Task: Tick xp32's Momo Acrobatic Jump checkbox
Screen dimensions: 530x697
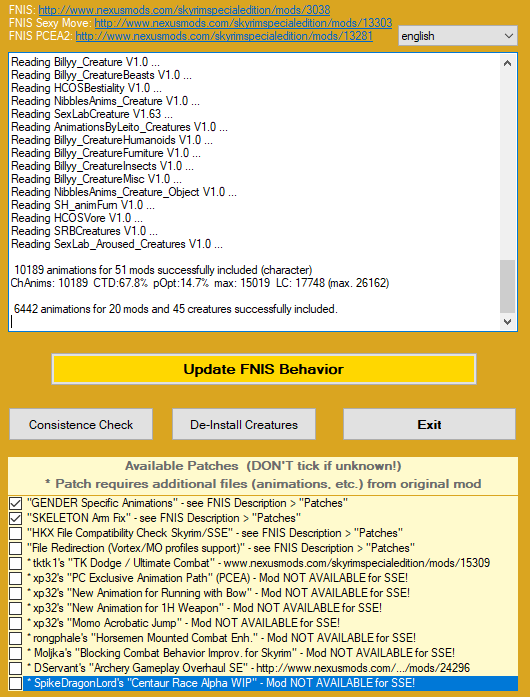Action: coord(16,623)
